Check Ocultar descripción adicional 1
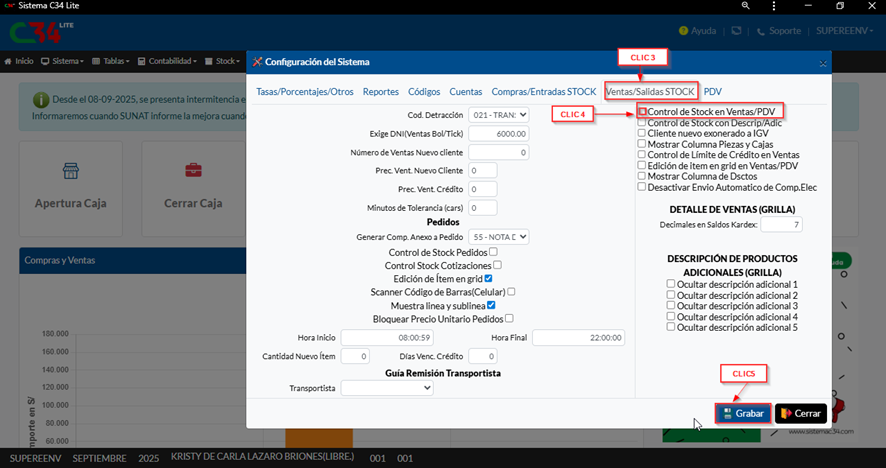 point(671,284)
